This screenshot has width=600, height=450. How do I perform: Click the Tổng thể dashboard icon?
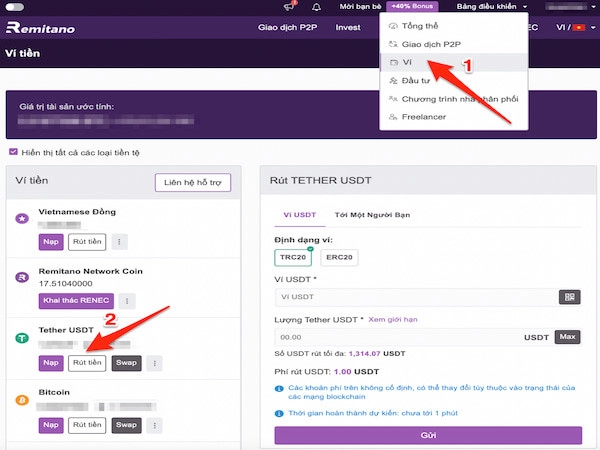393,26
